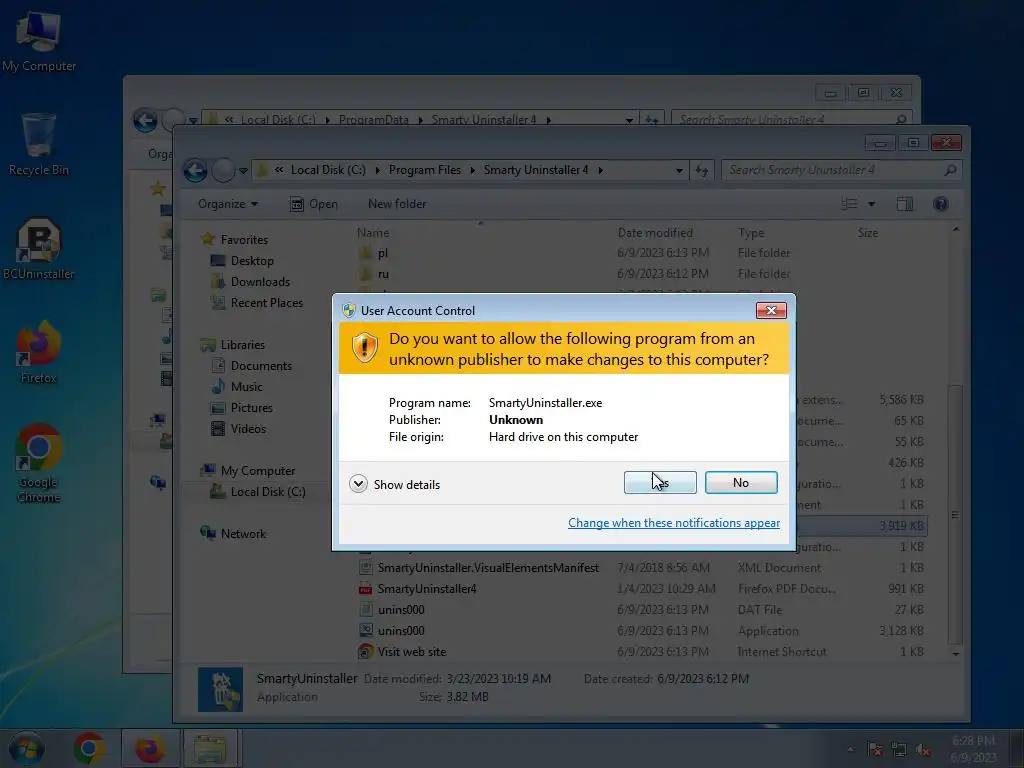Expand Show details in UAC dialog
This screenshot has height=768, width=1024.
pyautogui.click(x=394, y=484)
